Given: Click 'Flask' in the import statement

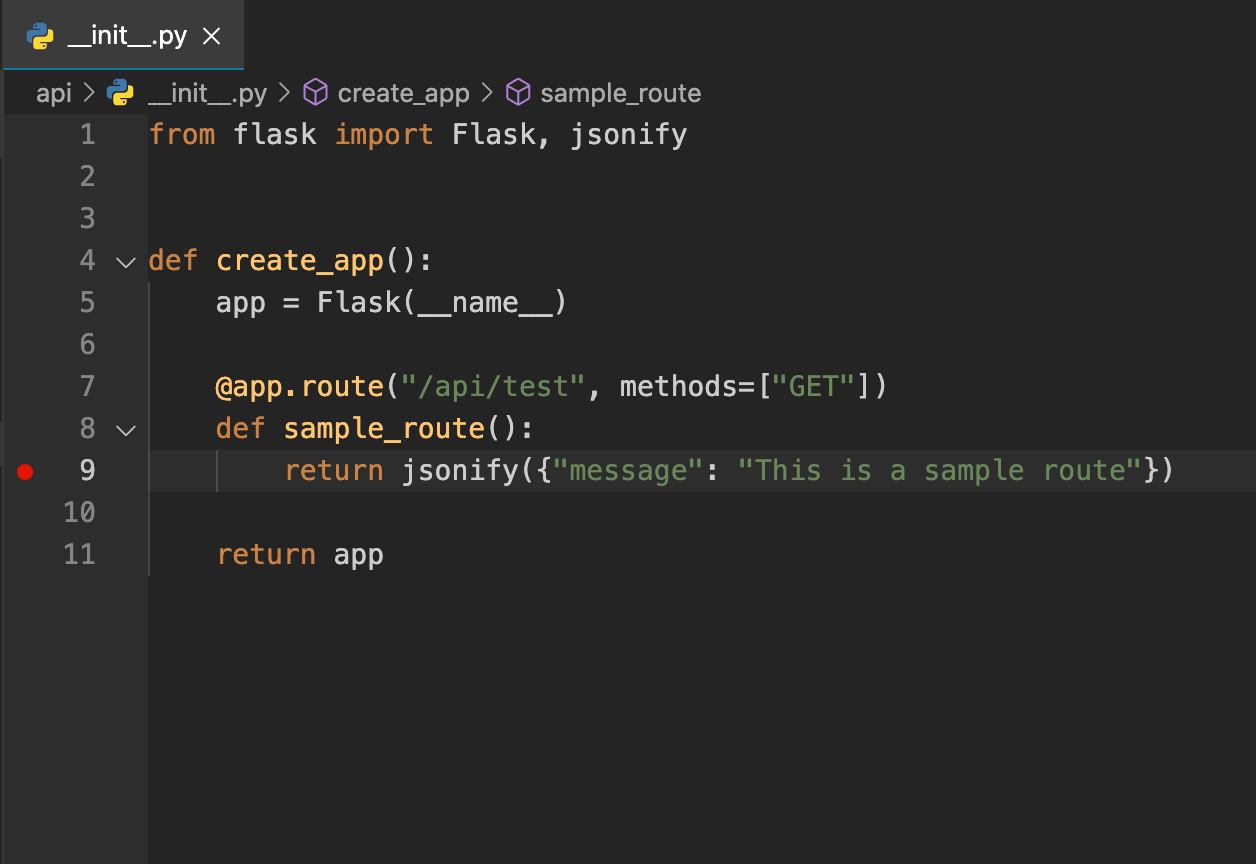Looking at the screenshot, I should (x=493, y=134).
